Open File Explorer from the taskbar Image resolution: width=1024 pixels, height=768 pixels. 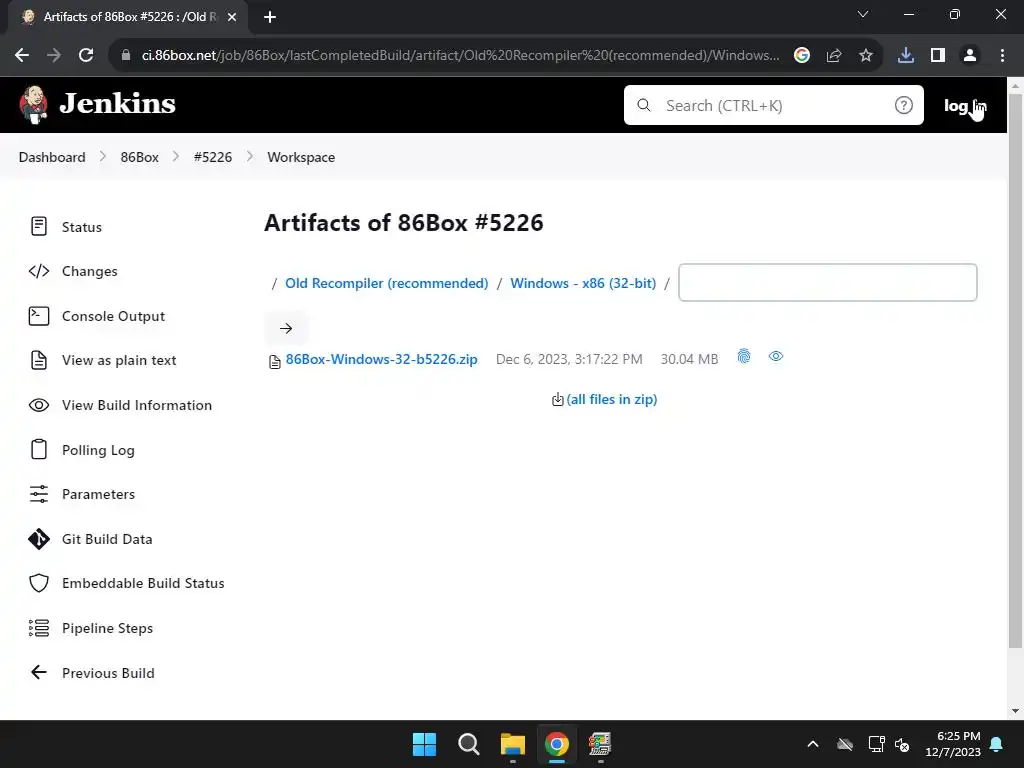(513, 744)
